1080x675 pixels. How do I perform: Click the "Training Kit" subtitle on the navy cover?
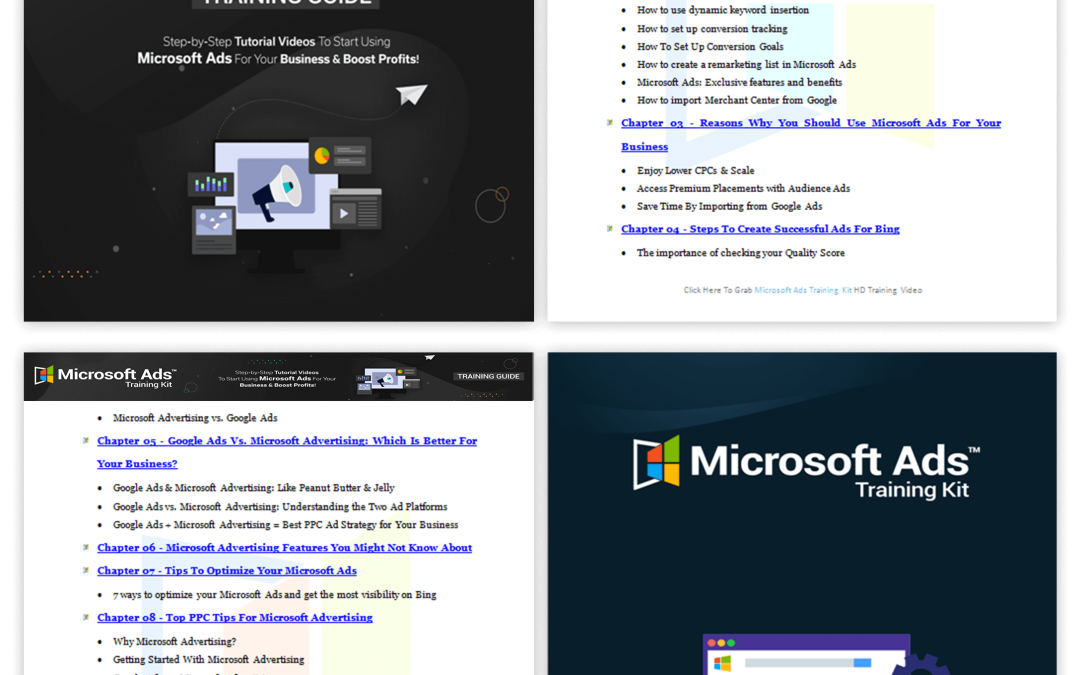coord(912,490)
